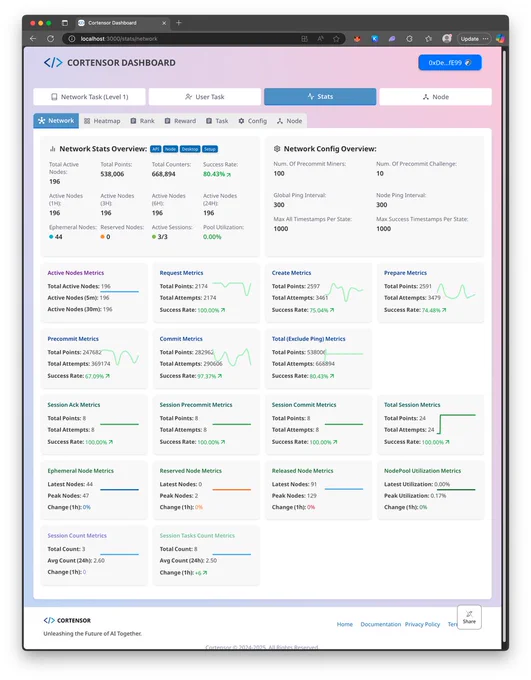Click the Share icon button

(x=469, y=617)
